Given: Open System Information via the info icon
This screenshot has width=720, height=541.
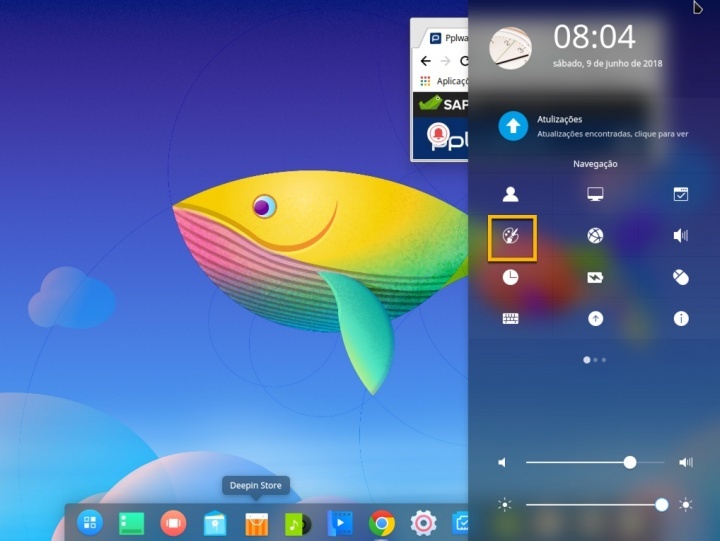Looking at the screenshot, I should [x=680, y=319].
